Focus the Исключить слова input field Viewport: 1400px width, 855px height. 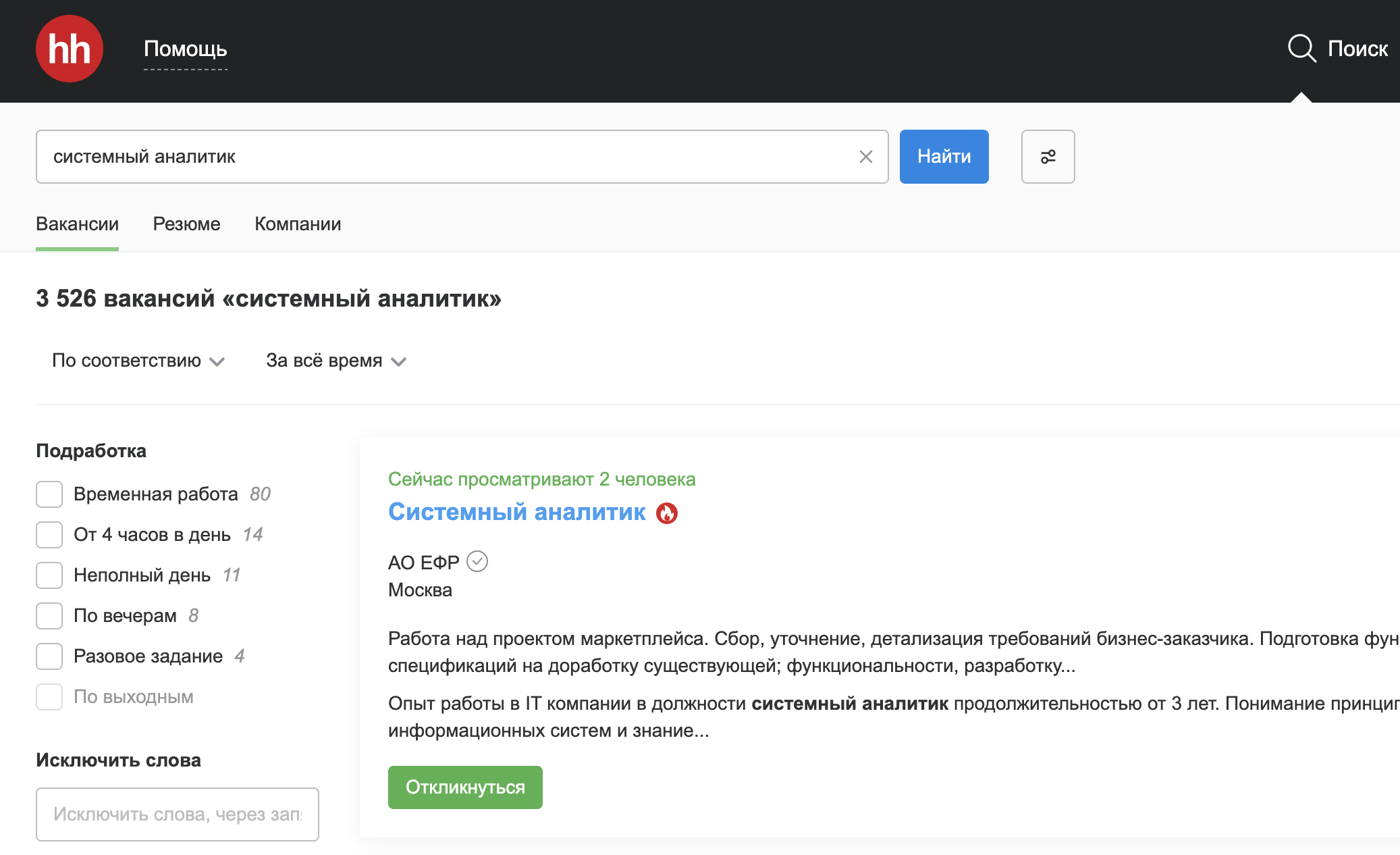177,814
